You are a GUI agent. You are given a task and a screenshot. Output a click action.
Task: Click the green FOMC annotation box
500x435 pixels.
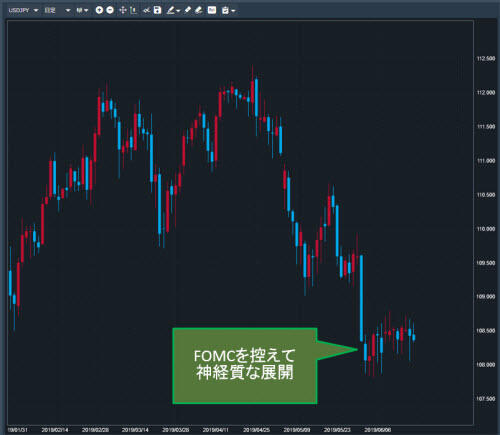point(245,366)
